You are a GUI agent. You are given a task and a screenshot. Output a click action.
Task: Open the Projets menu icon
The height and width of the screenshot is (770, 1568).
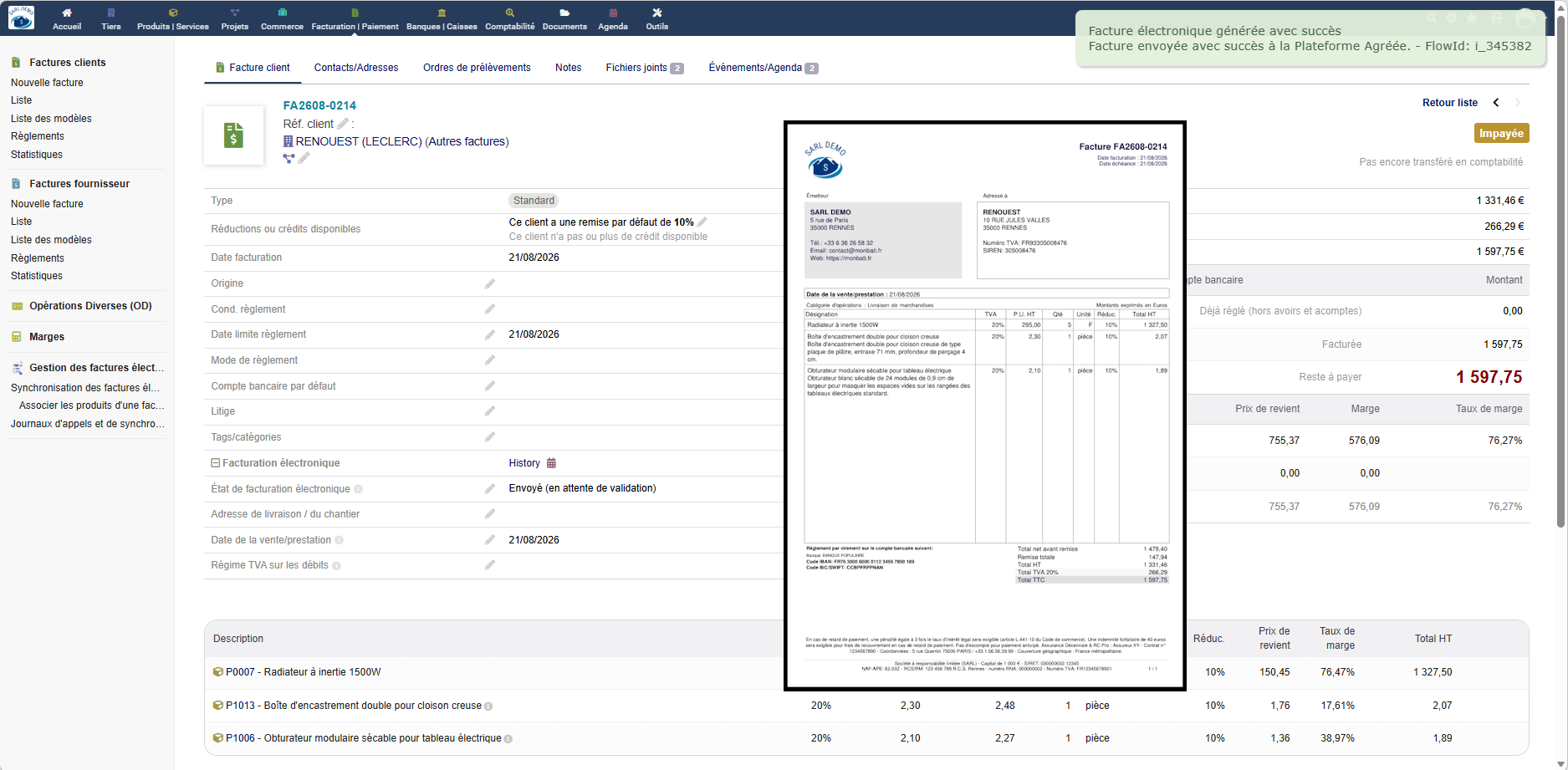click(x=235, y=13)
